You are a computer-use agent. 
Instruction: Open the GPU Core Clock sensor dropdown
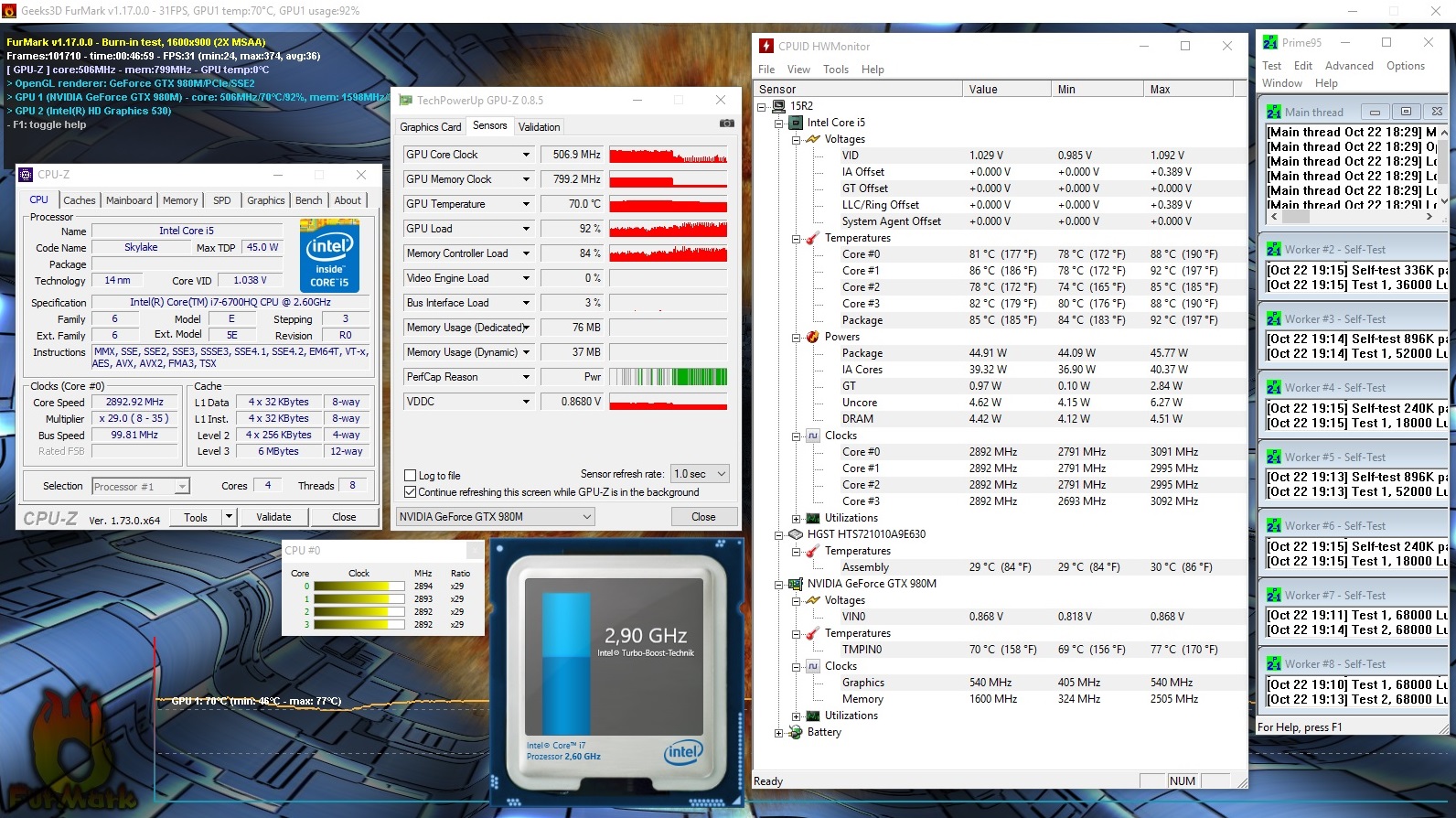point(526,155)
